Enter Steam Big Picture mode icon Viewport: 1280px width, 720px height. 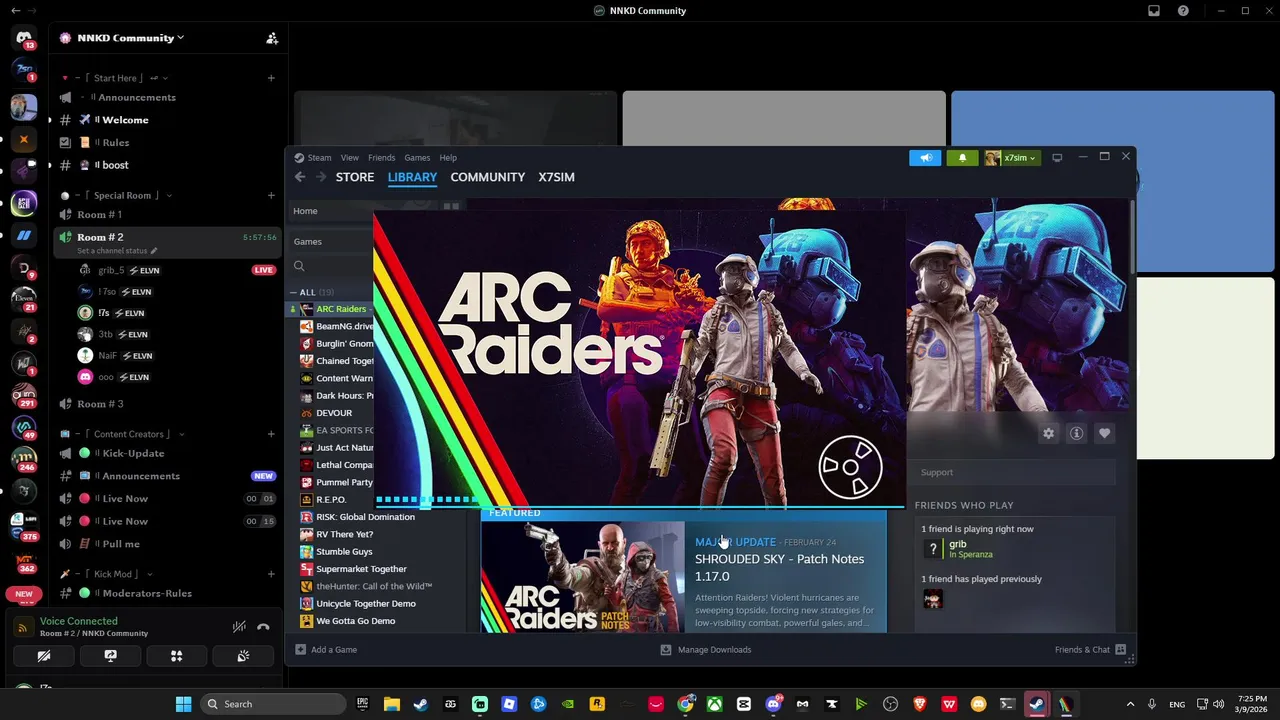point(1057,158)
